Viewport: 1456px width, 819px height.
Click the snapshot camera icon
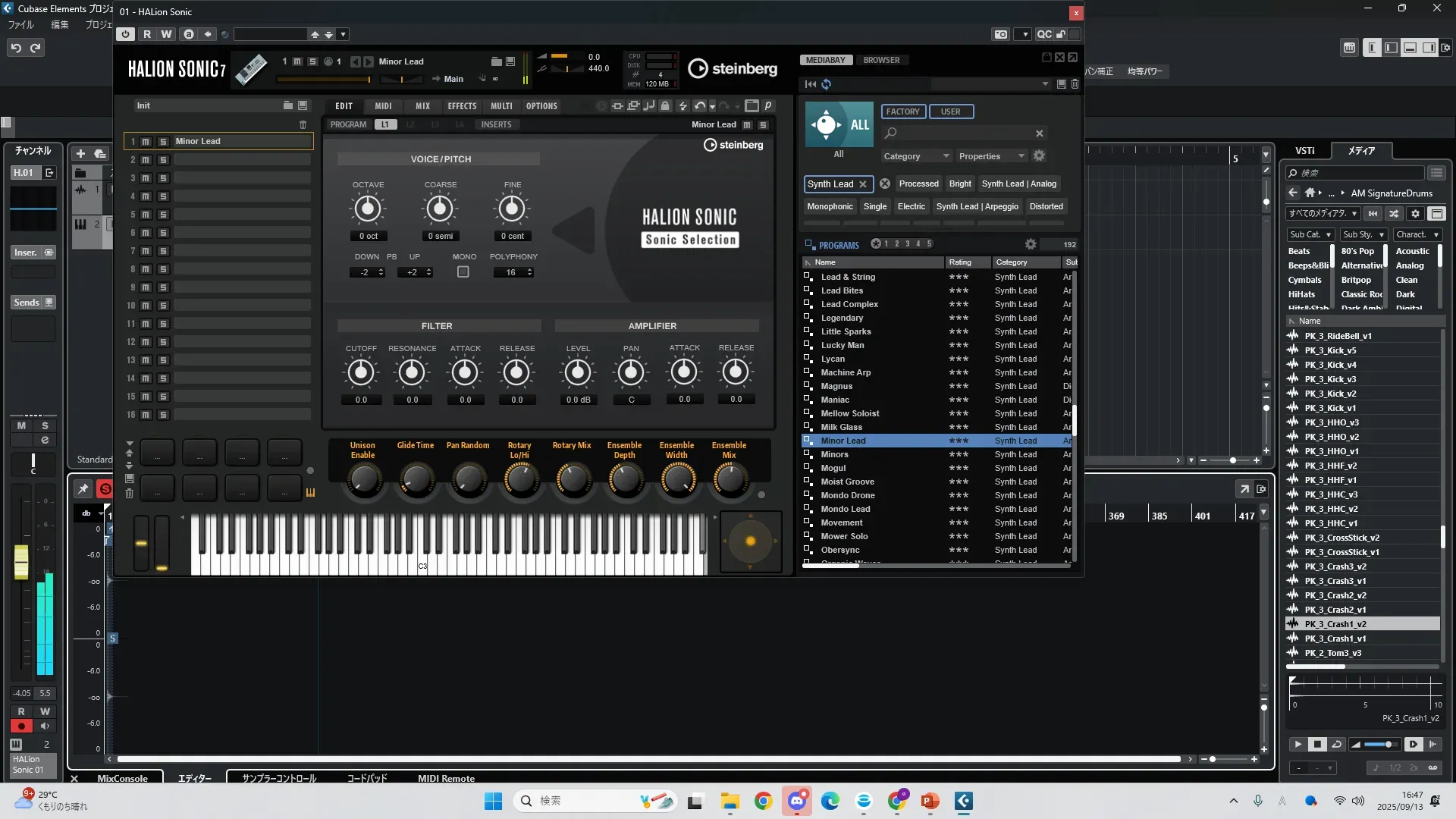1001,34
